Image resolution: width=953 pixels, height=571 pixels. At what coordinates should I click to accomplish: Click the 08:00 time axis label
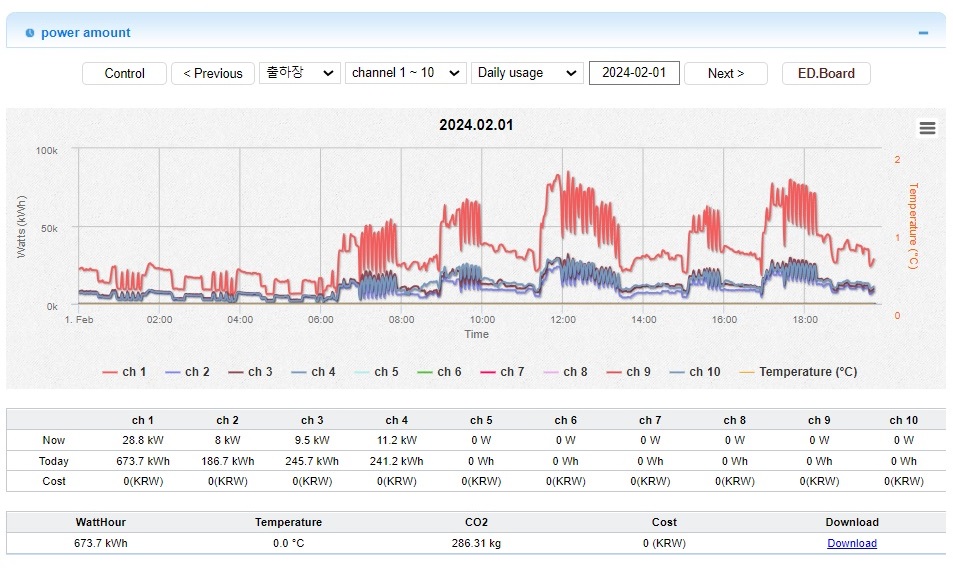click(401, 320)
